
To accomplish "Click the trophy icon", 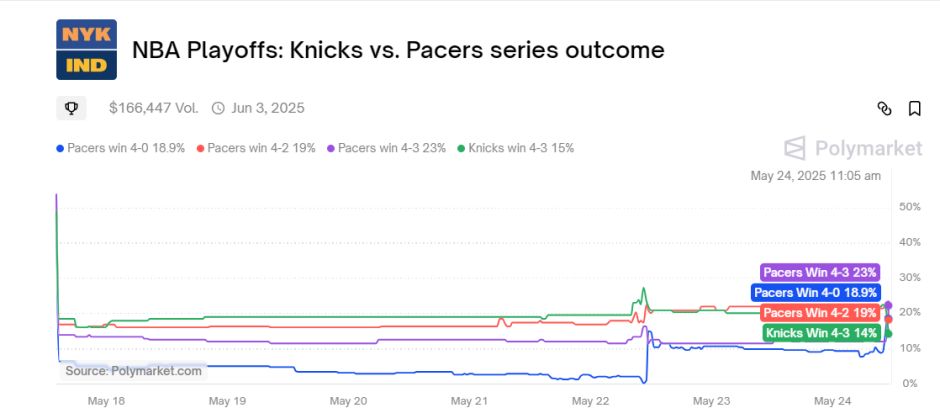I will pyautogui.click(x=71, y=108).
